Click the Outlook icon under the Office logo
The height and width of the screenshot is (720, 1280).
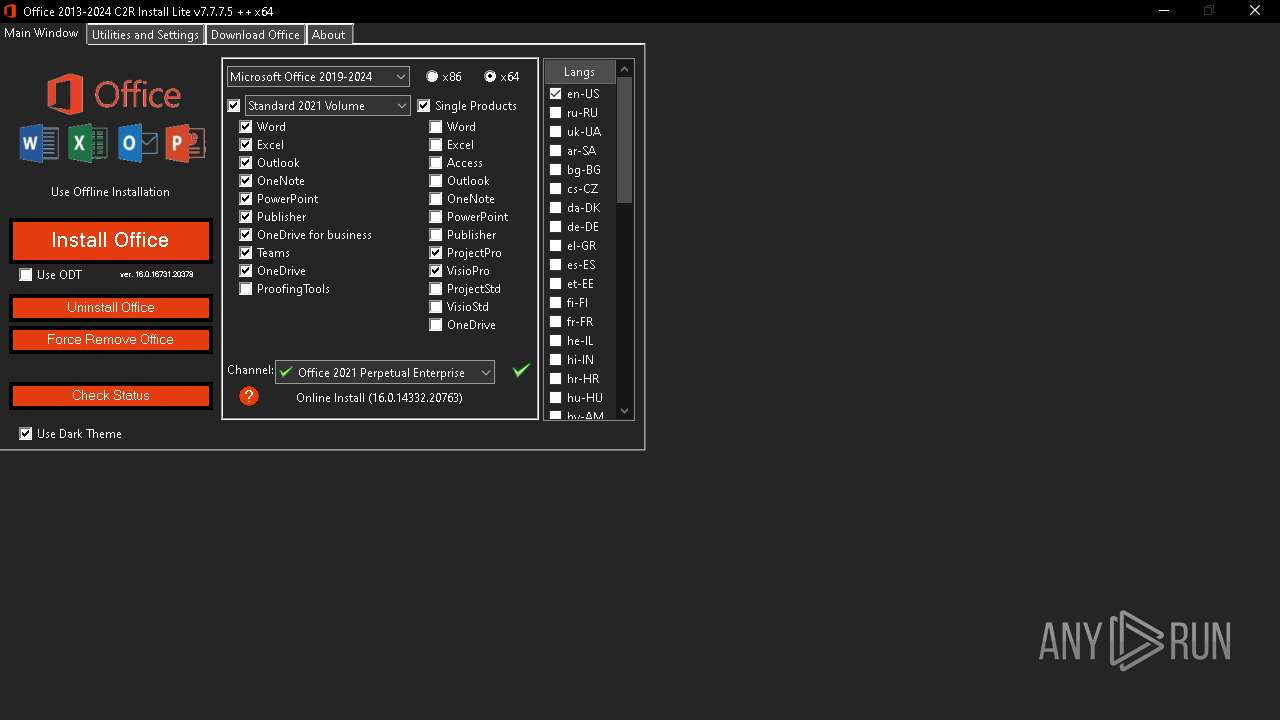pyautogui.click(x=137, y=144)
